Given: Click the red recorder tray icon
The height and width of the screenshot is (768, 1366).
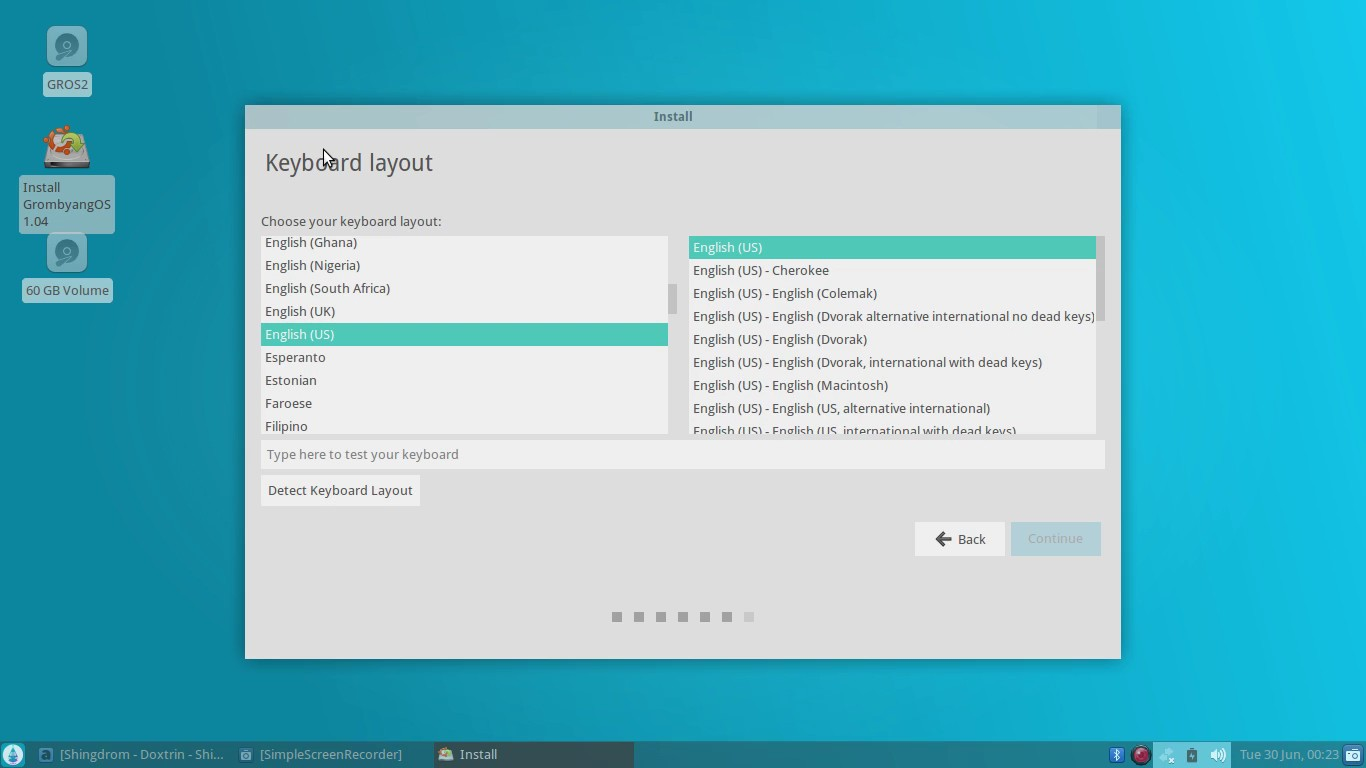Looking at the screenshot, I should [x=1141, y=755].
